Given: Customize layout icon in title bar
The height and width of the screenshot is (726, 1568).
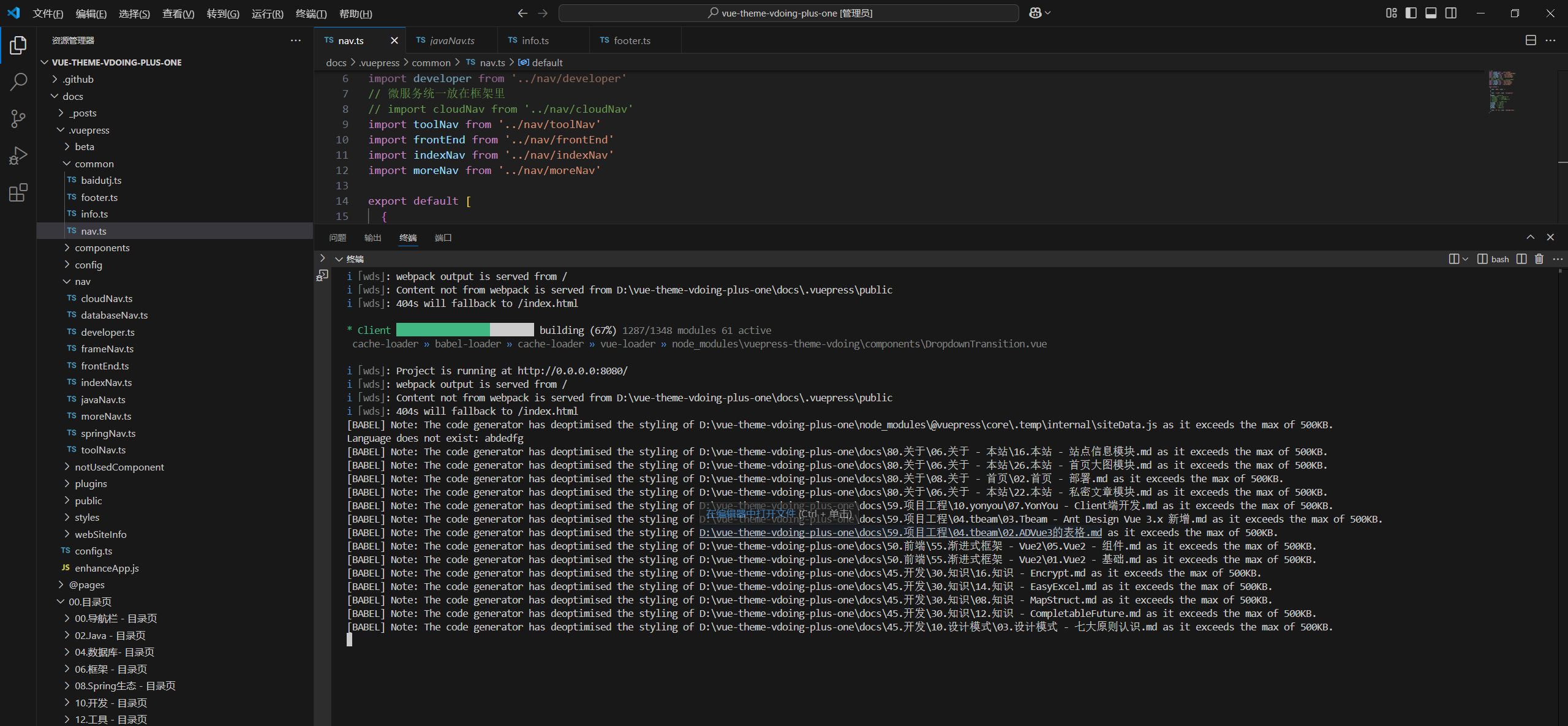Looking at the screenshot, I should point(1392,13).
